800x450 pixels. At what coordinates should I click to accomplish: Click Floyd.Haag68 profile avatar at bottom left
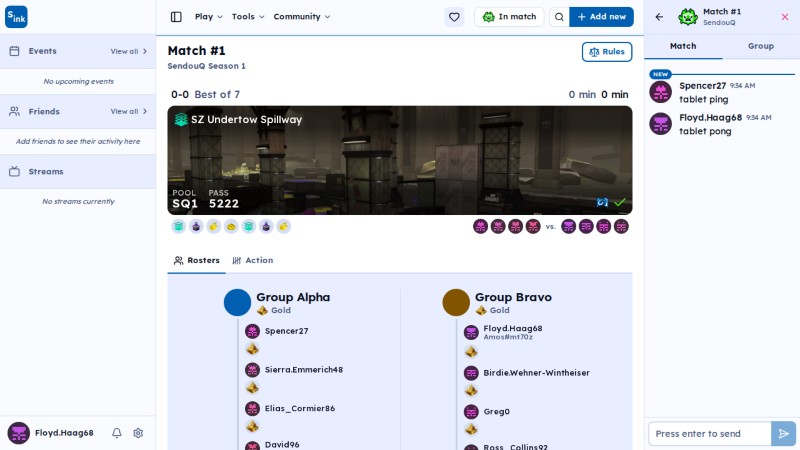point(18,433)
